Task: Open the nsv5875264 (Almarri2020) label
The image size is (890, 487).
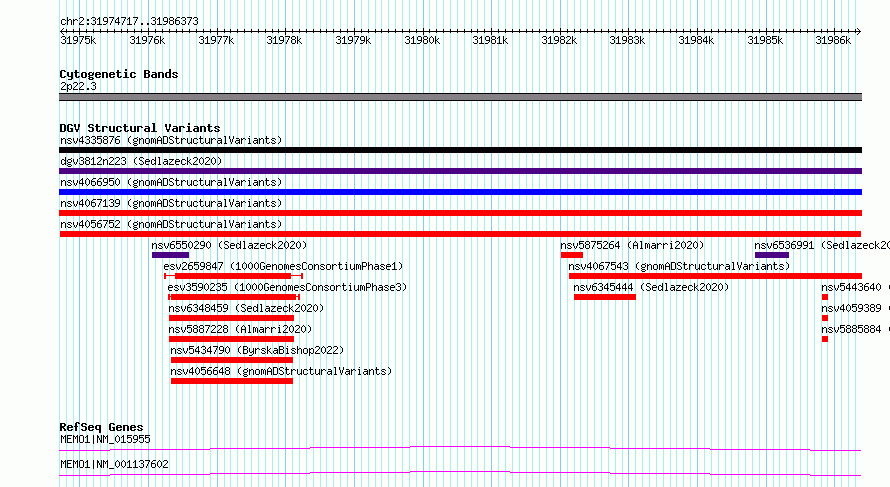Action: 632,245
